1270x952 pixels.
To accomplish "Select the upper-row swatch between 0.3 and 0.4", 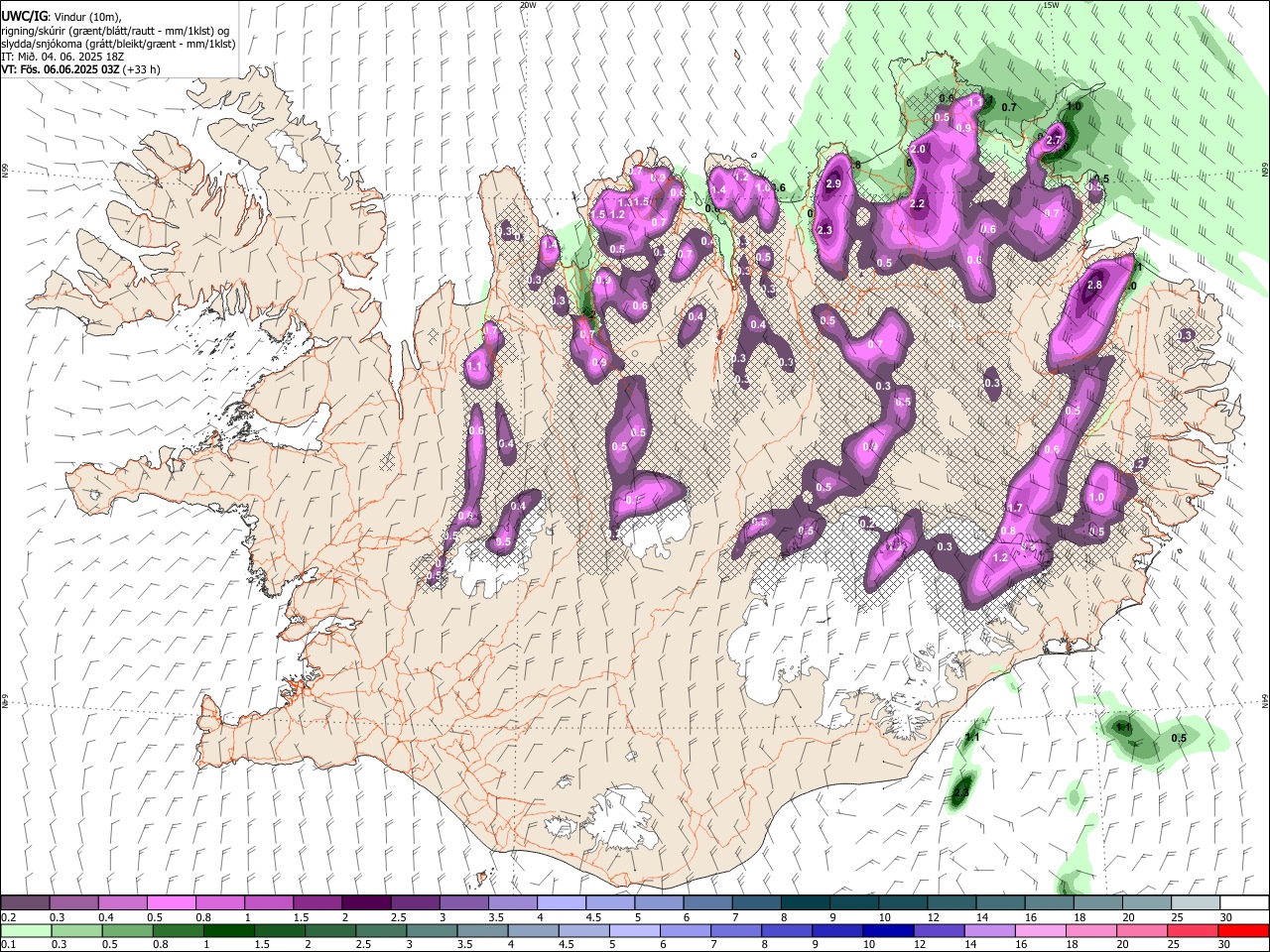I will pyautogui.click(x=74, y=903).
